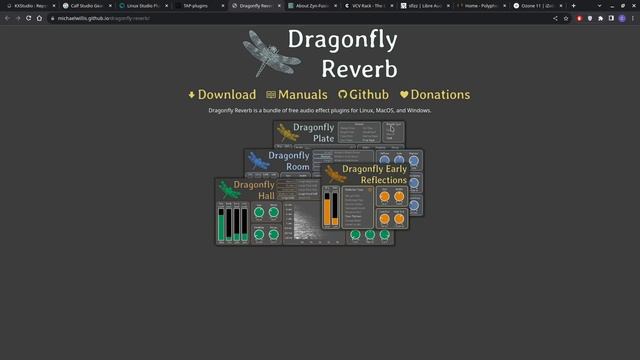Click the site lock security icon
Viewport: 640px width, 360px height.
click(52, 18)
